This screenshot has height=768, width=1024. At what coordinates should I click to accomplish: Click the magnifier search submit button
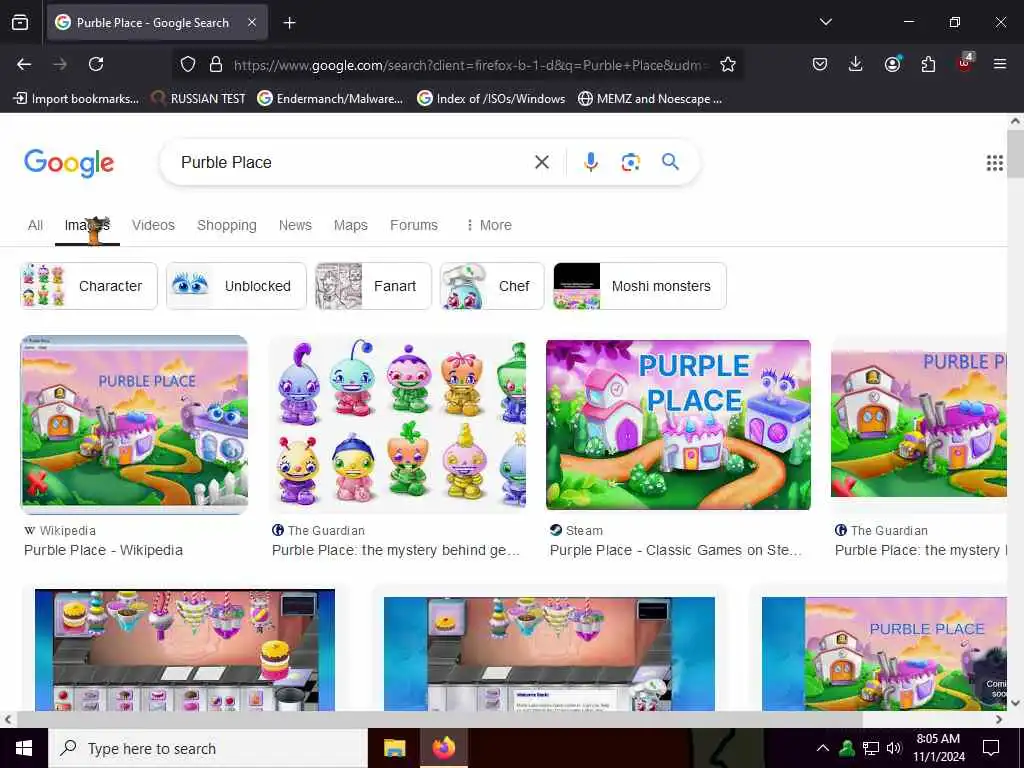(x=670, y=161)
